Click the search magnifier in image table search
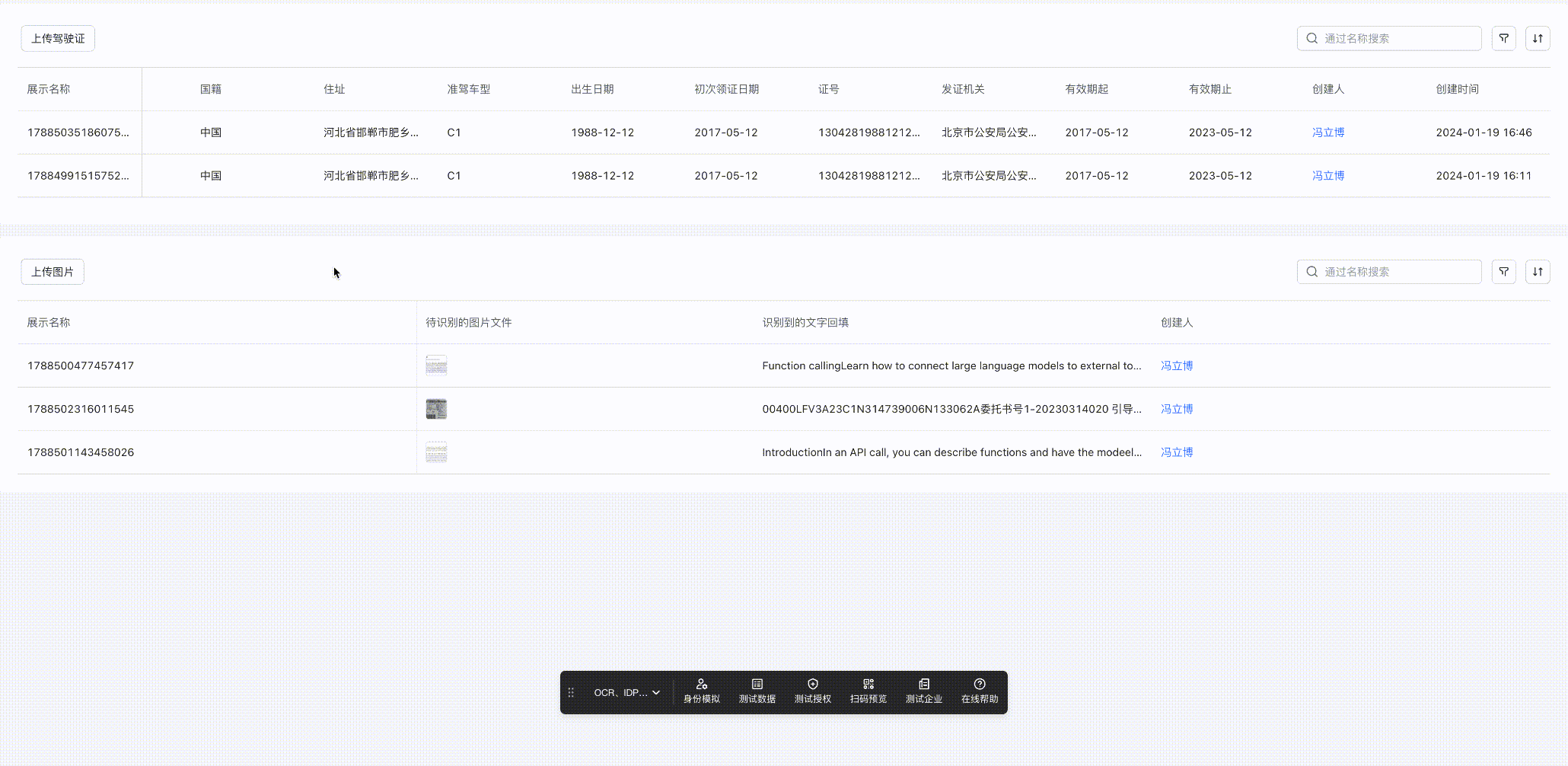This screenshot has height=766, width=1568. tap(1312, 272)
